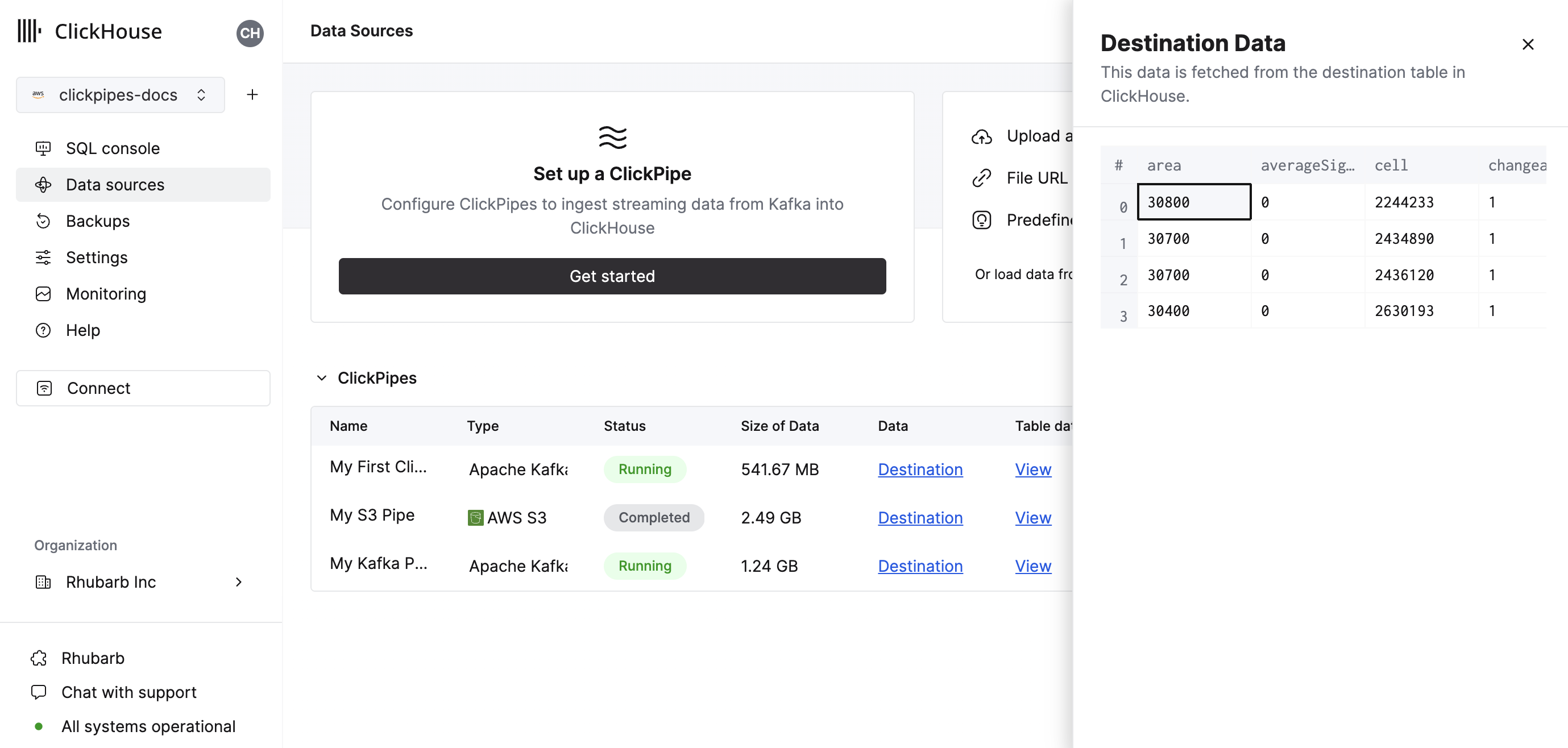Collapse the ClickPipes section chevron
The width and height of the screenshot is (1568, 748).
pyautogui.click(x=321, y=378)
